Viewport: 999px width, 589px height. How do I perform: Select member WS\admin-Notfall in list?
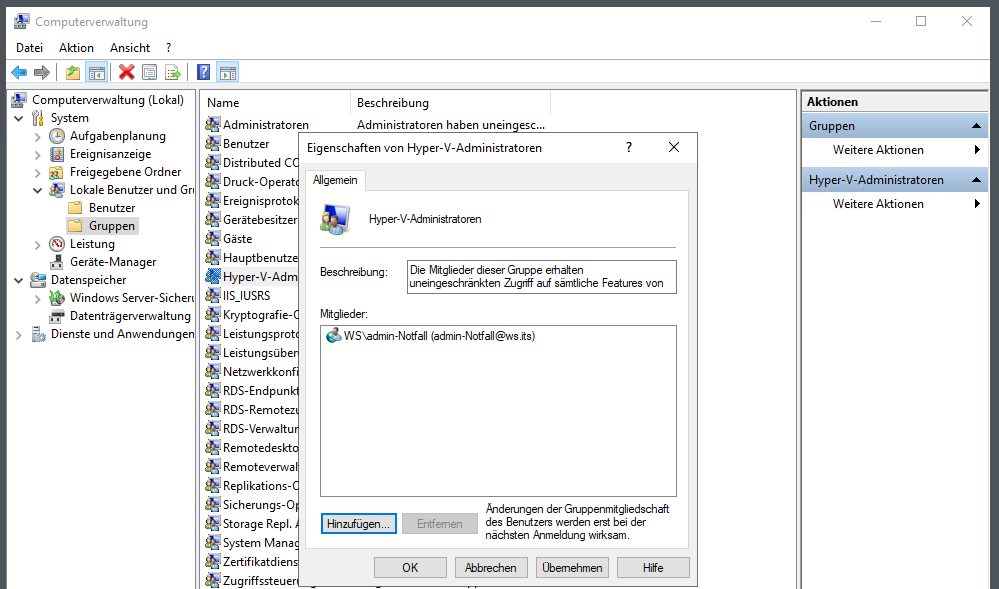(x=439, y=336)
